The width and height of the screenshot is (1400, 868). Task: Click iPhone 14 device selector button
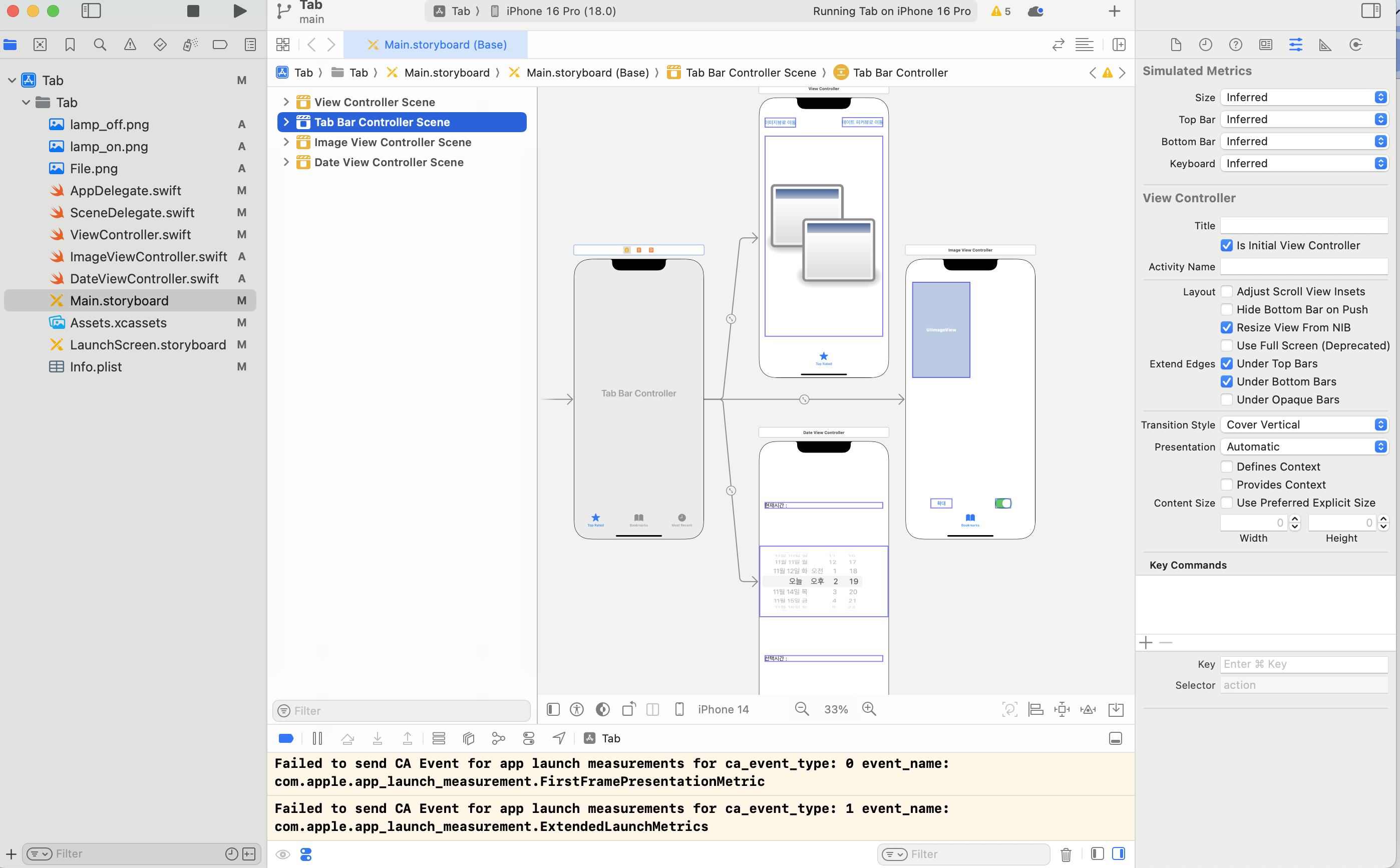(723, 709)
